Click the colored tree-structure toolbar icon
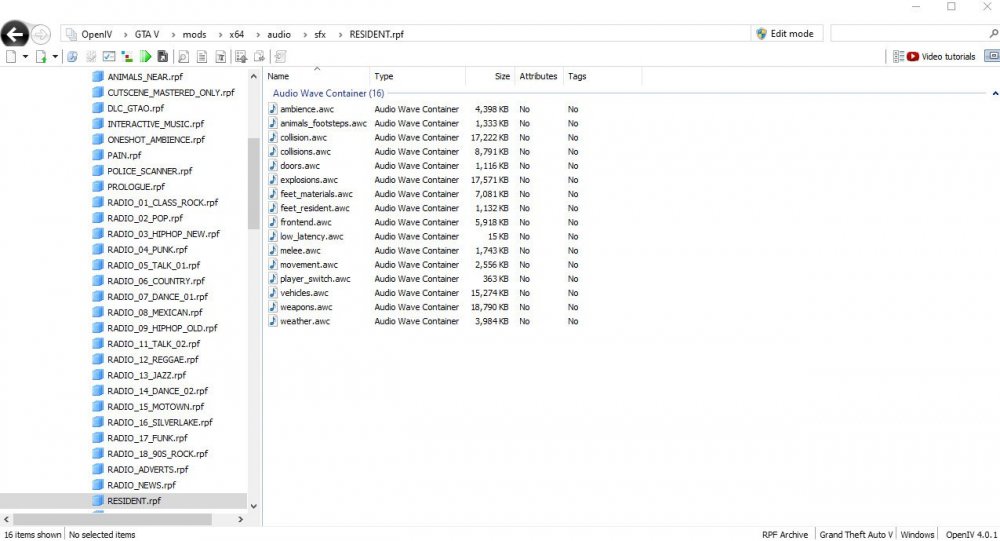Image resolution: width=1000 pixels, height=541 pixels. 127,57
